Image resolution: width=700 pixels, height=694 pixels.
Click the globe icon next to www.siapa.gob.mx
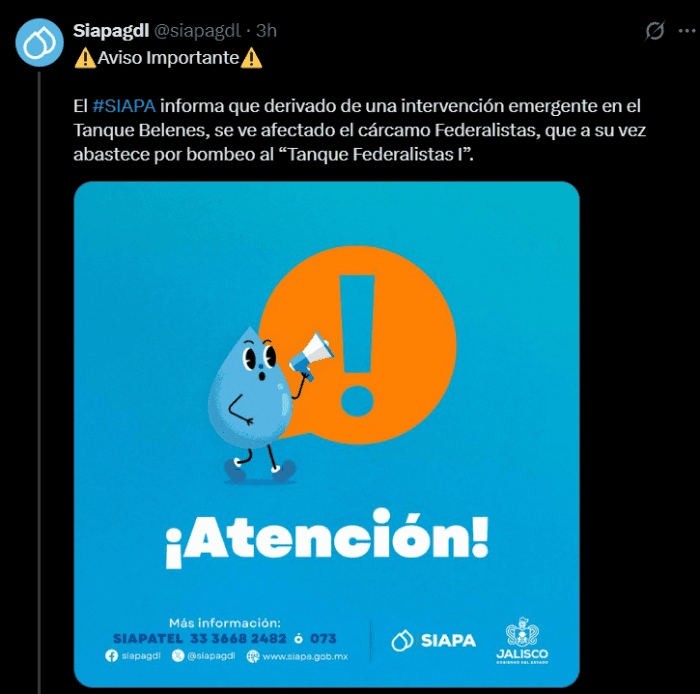(x=253, y=656)
